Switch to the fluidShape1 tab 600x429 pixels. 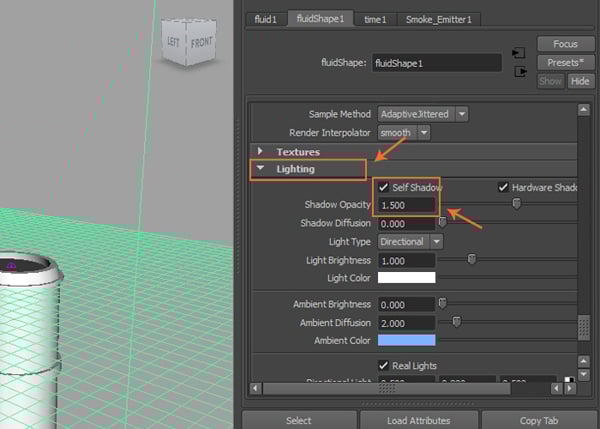(x=320, y=18)
